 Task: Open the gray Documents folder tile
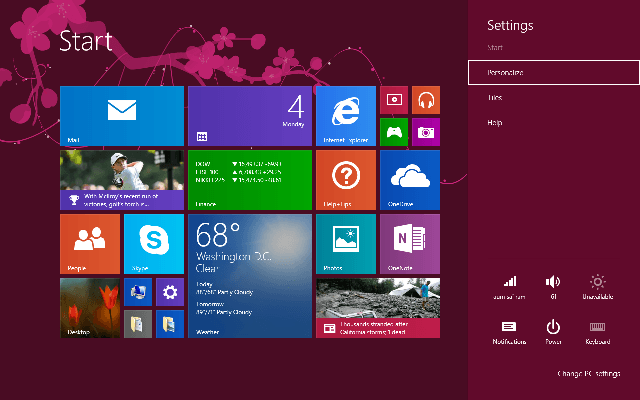(x=138, y=324)
